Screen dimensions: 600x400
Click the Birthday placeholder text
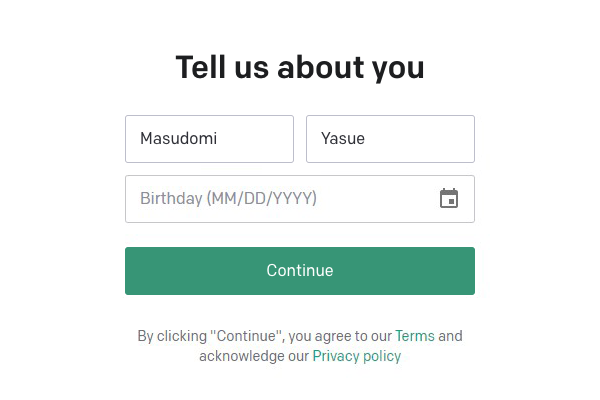tap(228, 198)
